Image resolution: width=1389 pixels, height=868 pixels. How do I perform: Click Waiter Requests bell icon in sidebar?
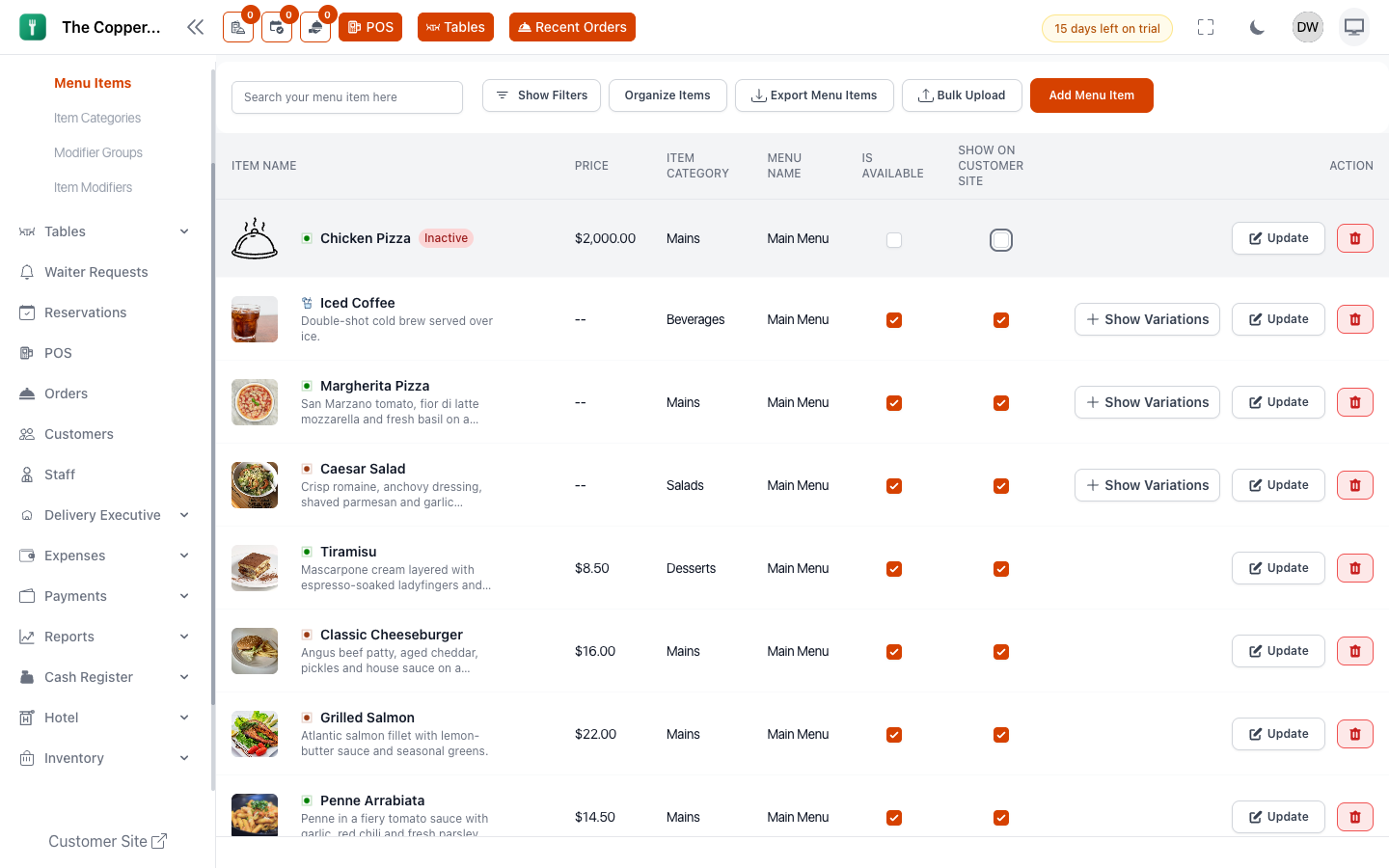coord(27,272)
